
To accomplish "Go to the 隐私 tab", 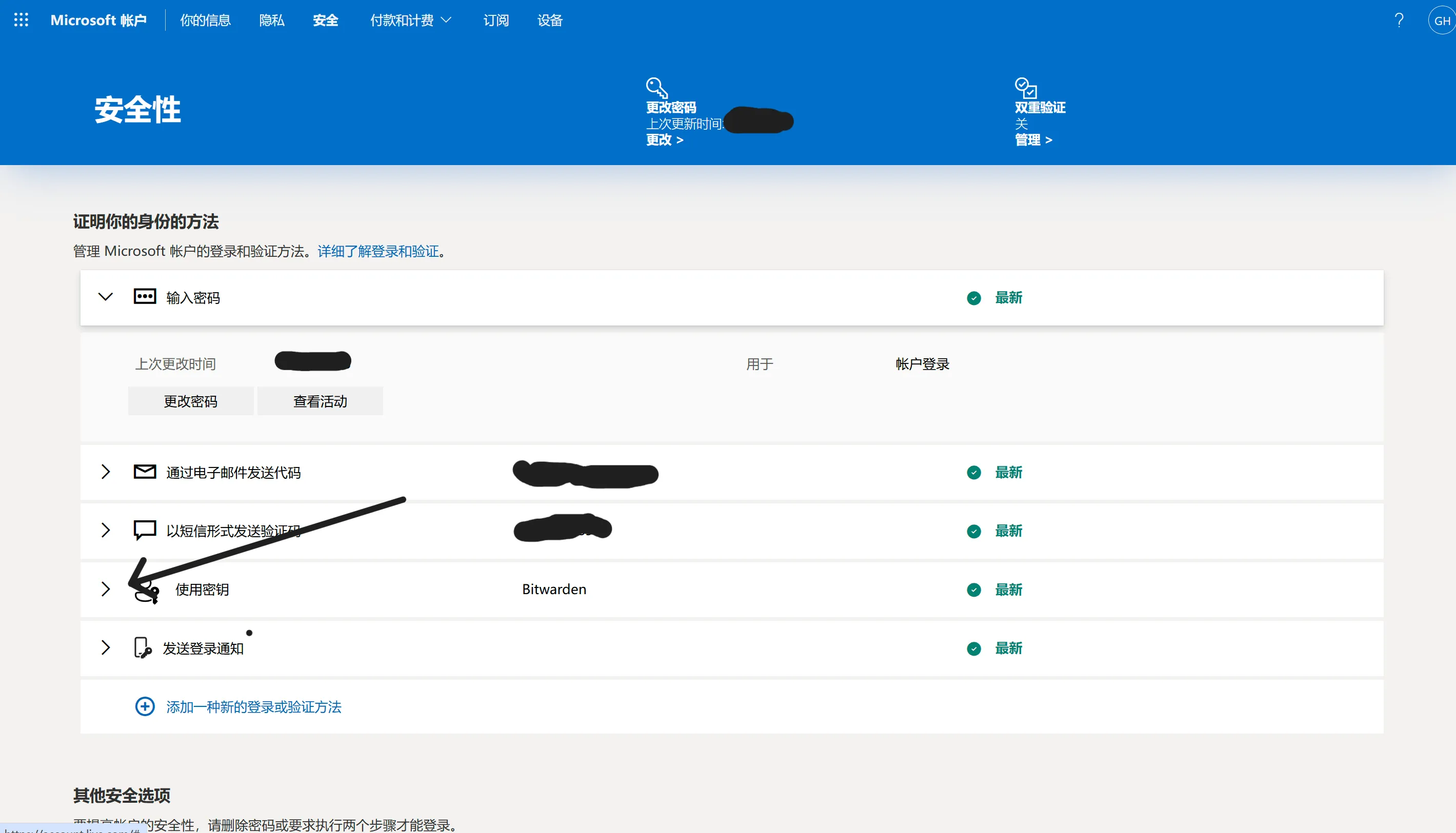I will point(271,21).
